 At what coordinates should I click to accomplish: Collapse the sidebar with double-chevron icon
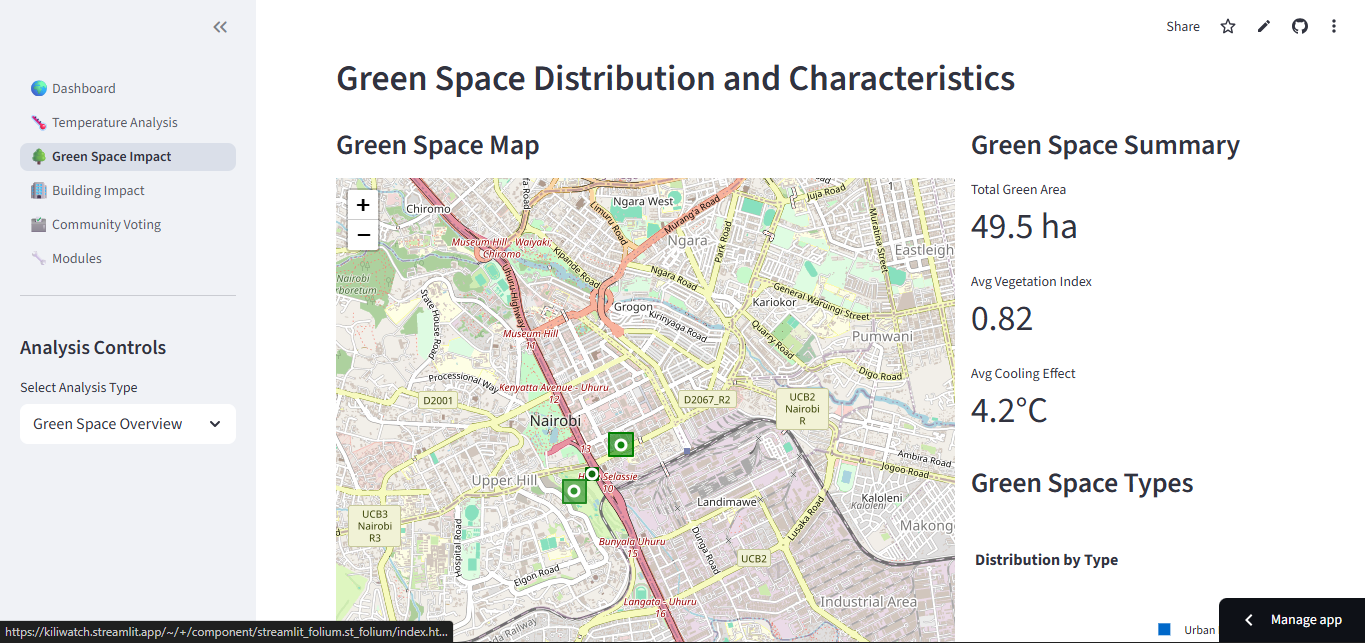tap(220, 27)
